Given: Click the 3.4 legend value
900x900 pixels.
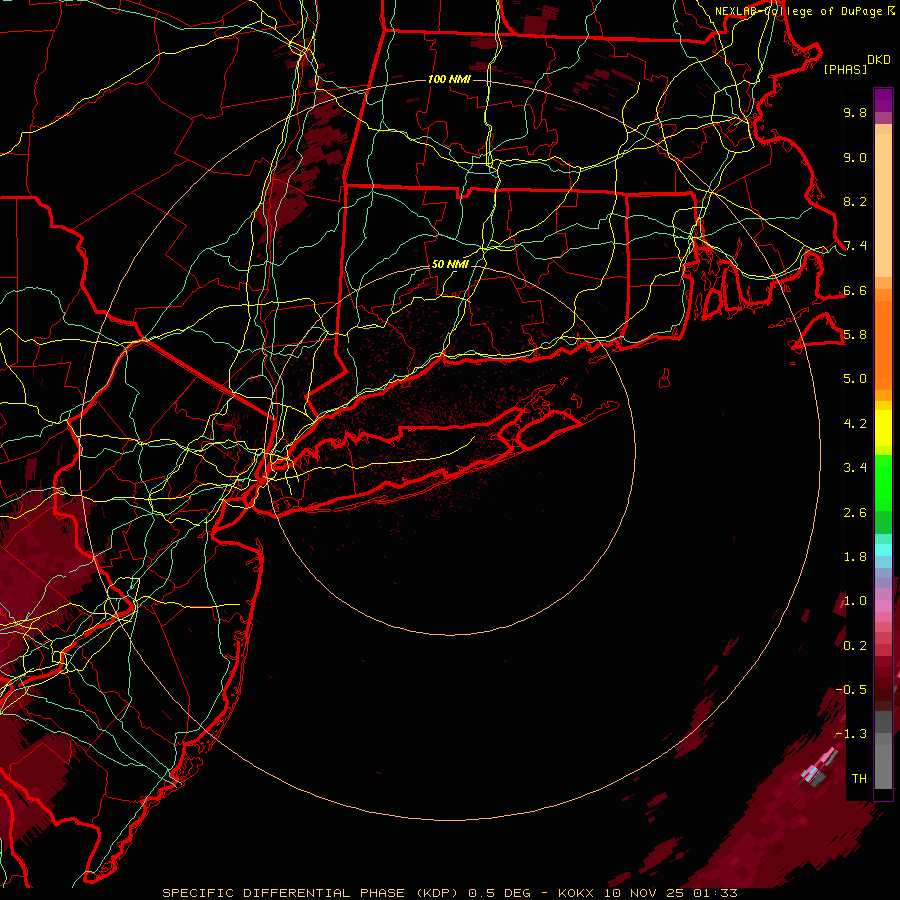Looking at the screenshot, I should (855, 468).
